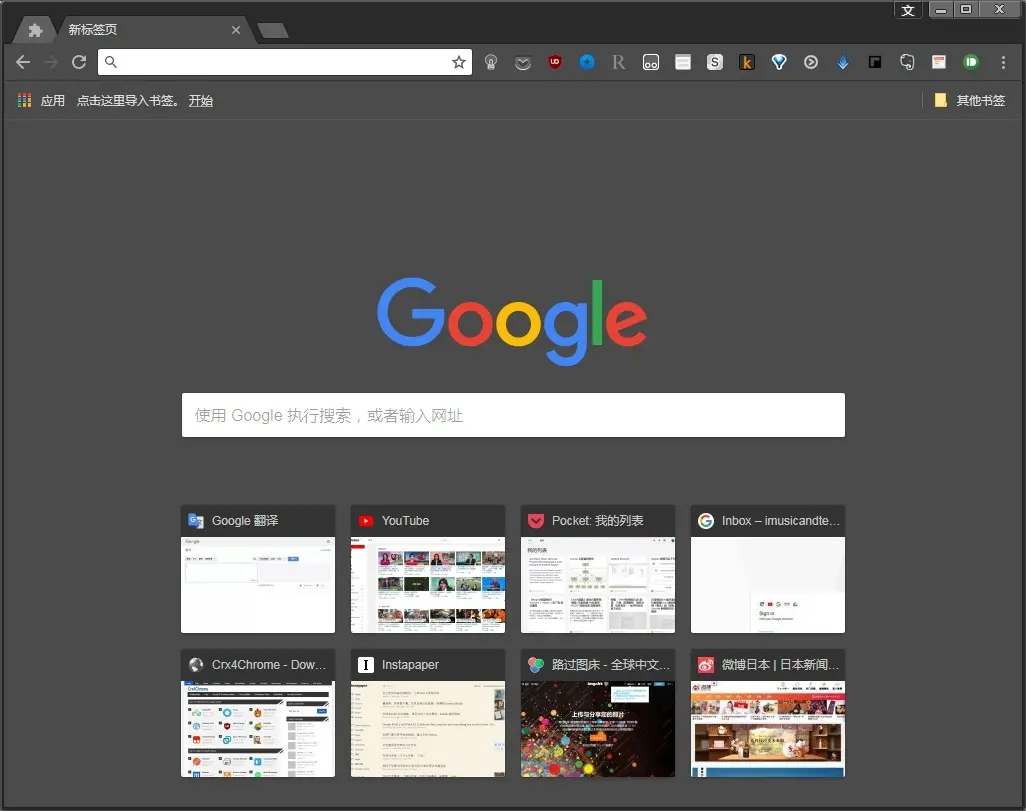Image resolution: width=1026 pixels, height=811 pixels.
Task: Click the circled arrow extension icon
Action: 811,62
